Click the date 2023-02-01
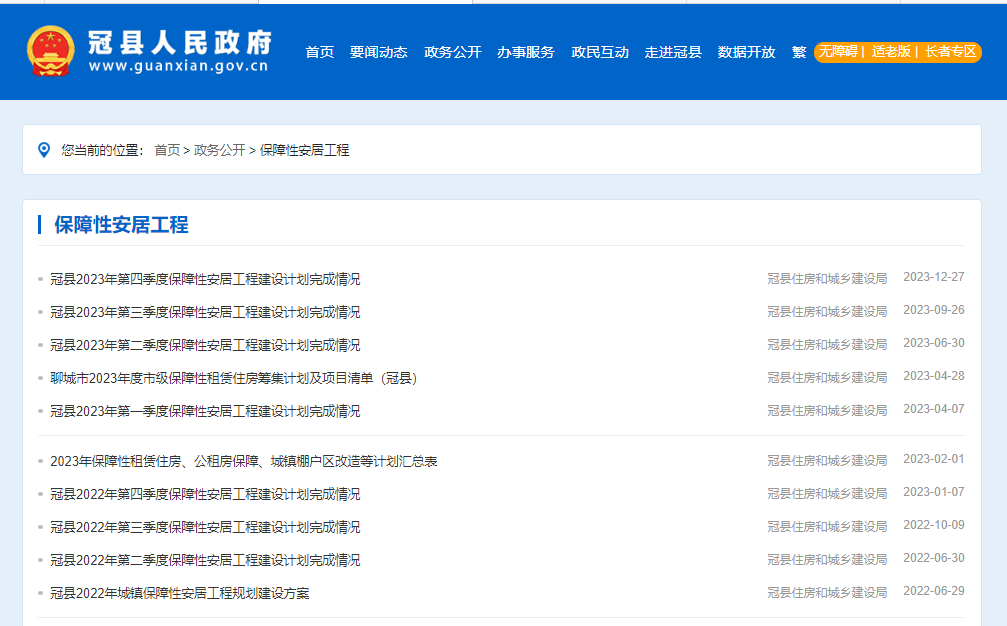Viewport: 1007px width, 626px height. (x=934, y=459)
